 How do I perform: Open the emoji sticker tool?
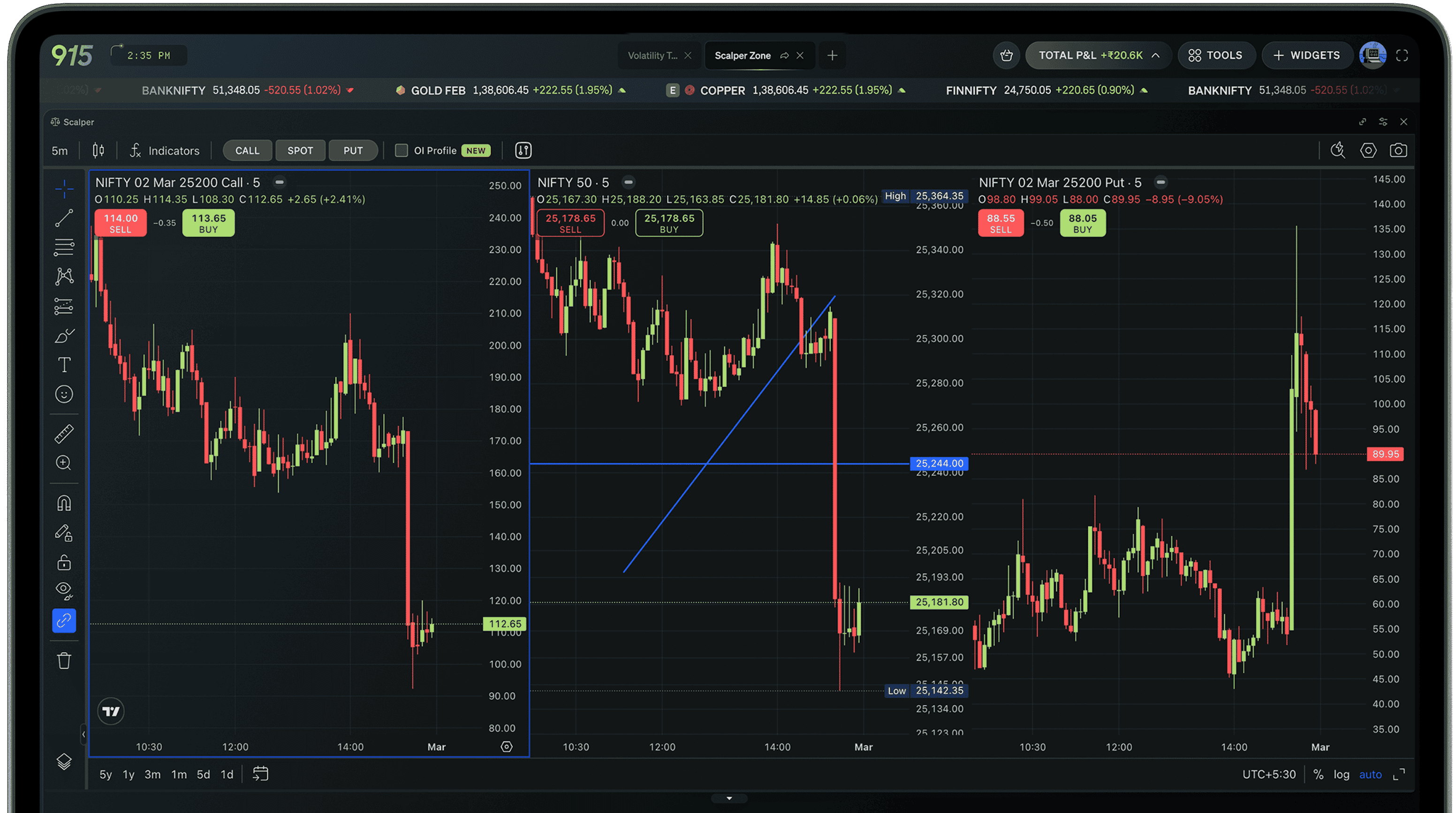click(x=64, y=394)
